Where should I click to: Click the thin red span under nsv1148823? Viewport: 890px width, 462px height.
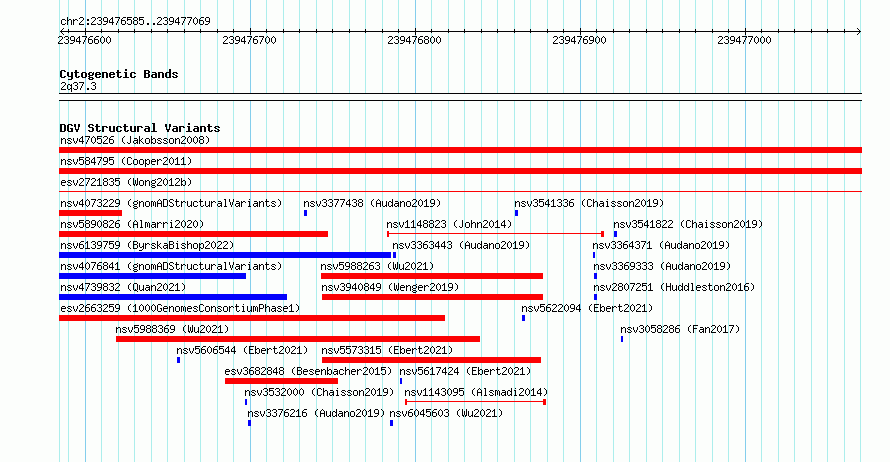(495, 234)
